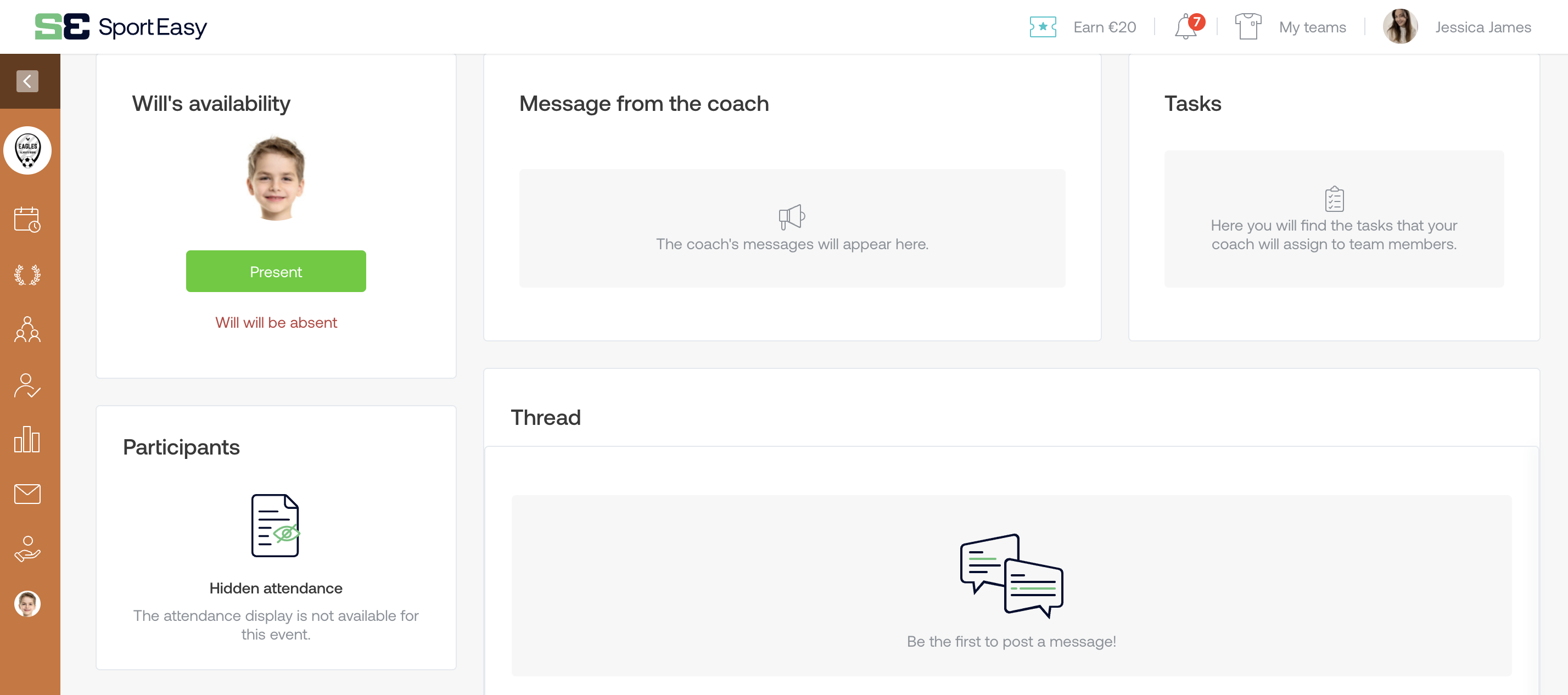
Task: Open the calendar events icon in the sidebar
Action: (x=27, y=220)
